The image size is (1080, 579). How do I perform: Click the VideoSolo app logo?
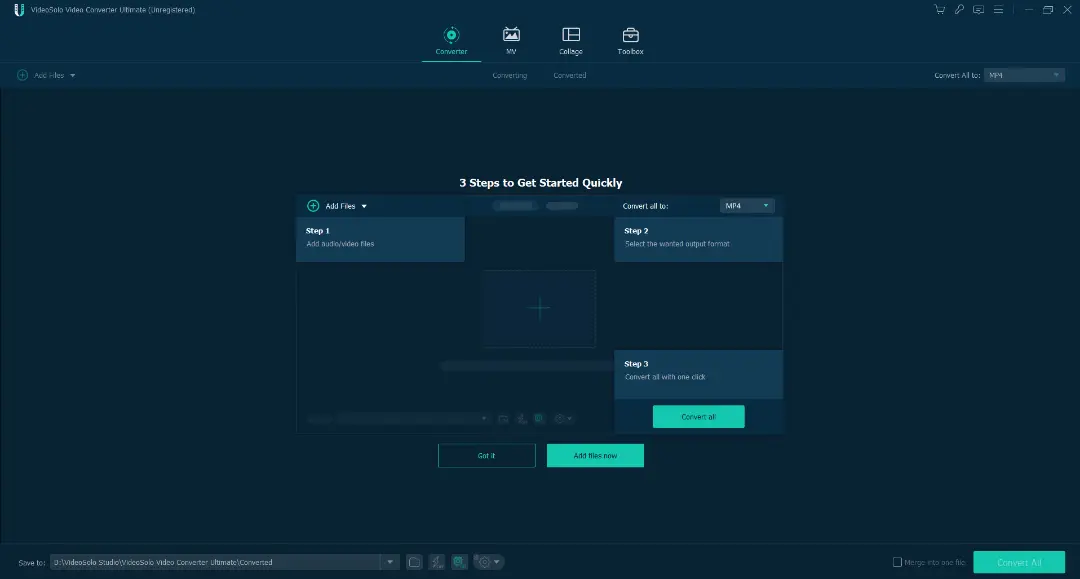19,10
